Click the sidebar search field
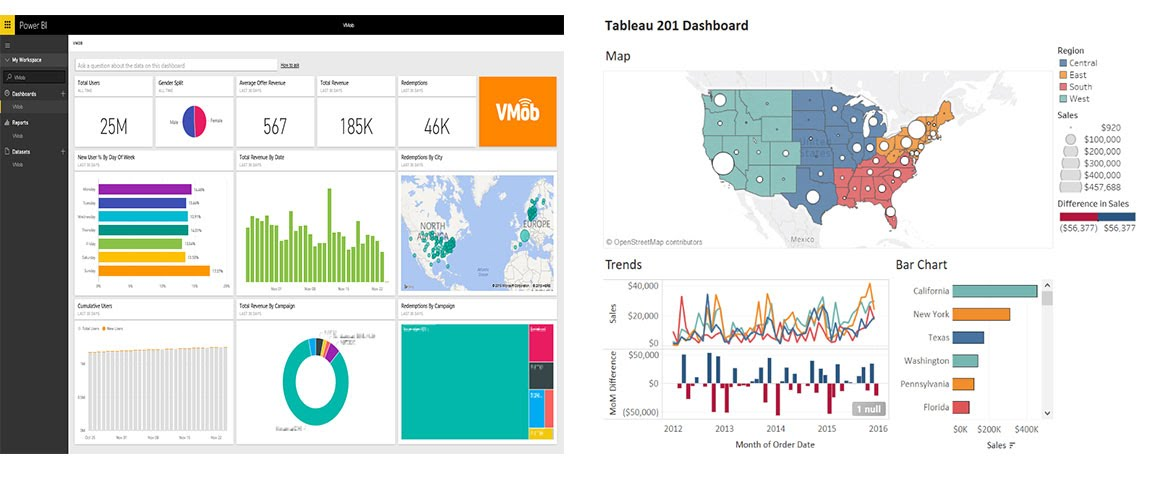The width and height of the screenshot is (1150, 480). [x=34, y=76]
